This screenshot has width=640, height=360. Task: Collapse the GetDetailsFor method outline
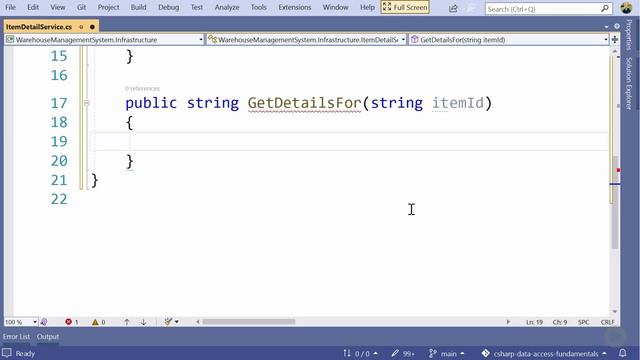[87, 103]
